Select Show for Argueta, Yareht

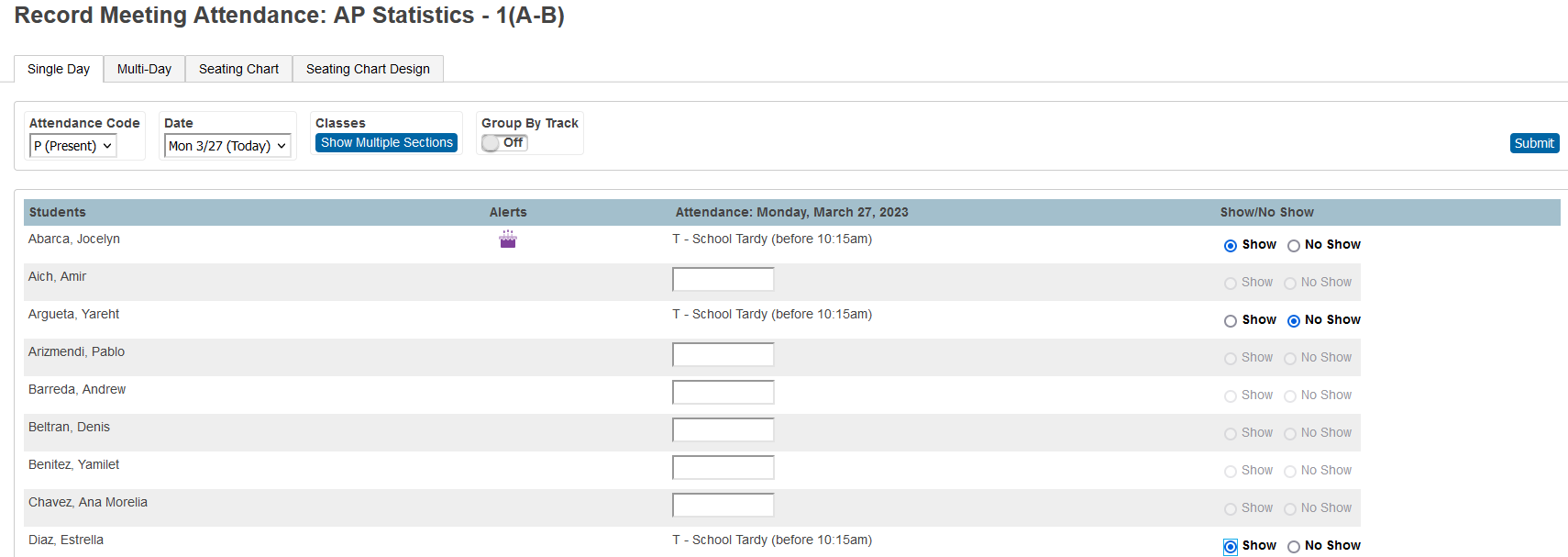[1230, 320]
